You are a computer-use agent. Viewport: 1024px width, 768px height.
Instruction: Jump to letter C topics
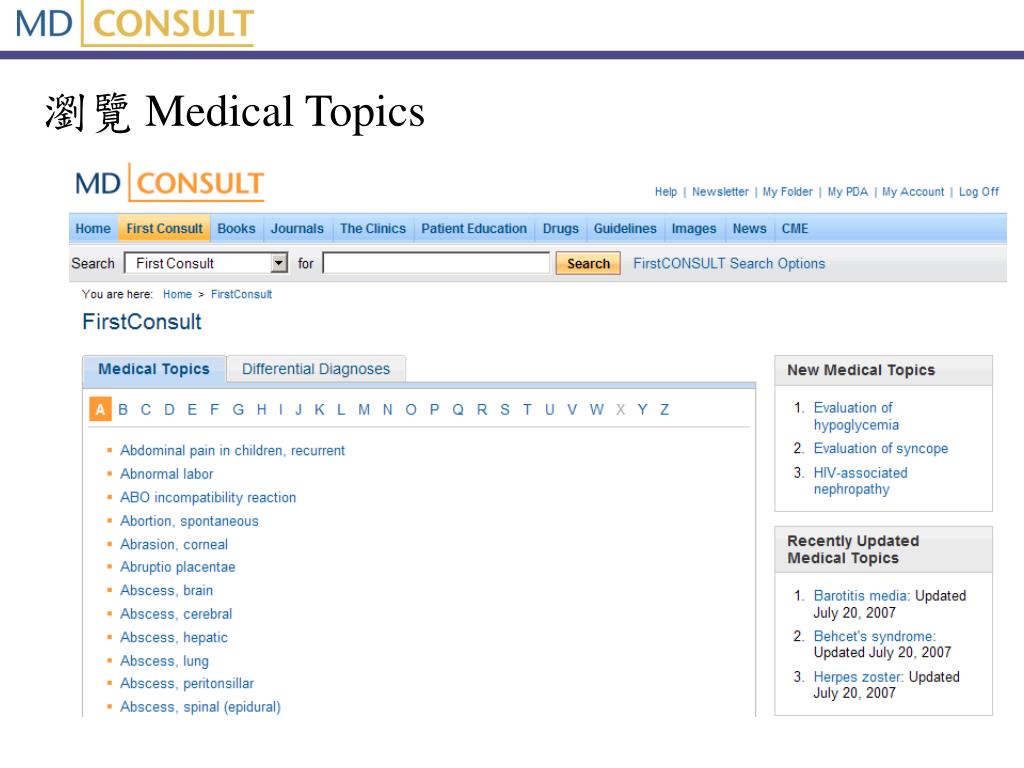tap(146, 409)
